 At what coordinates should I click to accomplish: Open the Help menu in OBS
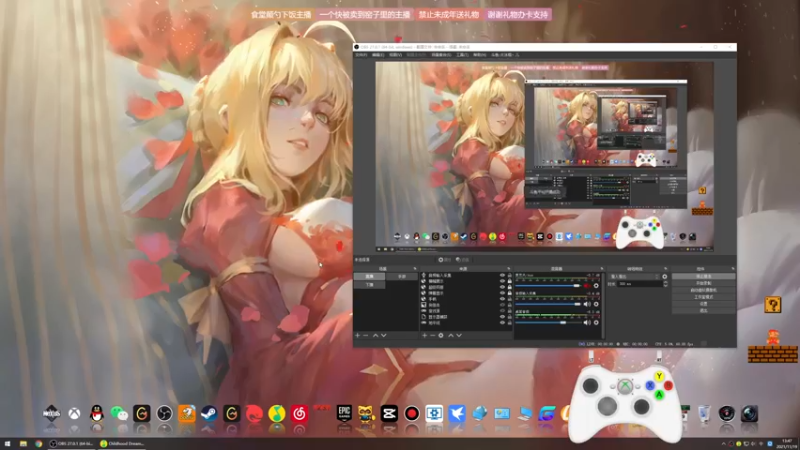click(x=479, y=55)
